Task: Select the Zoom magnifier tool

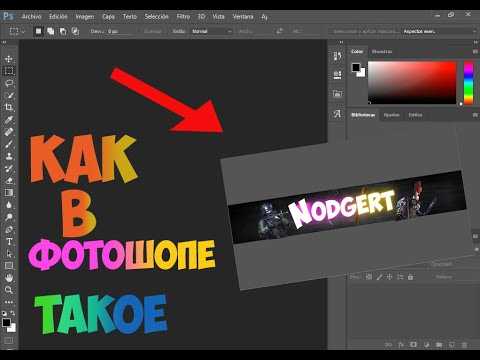Action: [x=9, y=290]
